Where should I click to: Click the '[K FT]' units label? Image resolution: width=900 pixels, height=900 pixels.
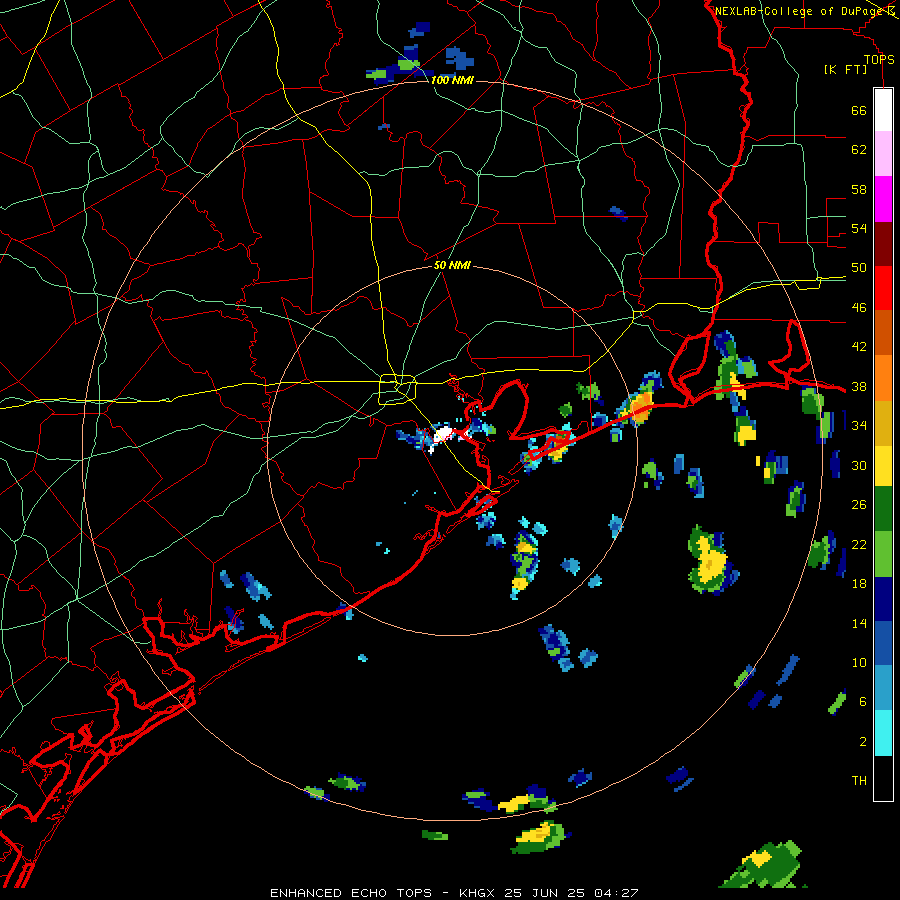point(845,69)
